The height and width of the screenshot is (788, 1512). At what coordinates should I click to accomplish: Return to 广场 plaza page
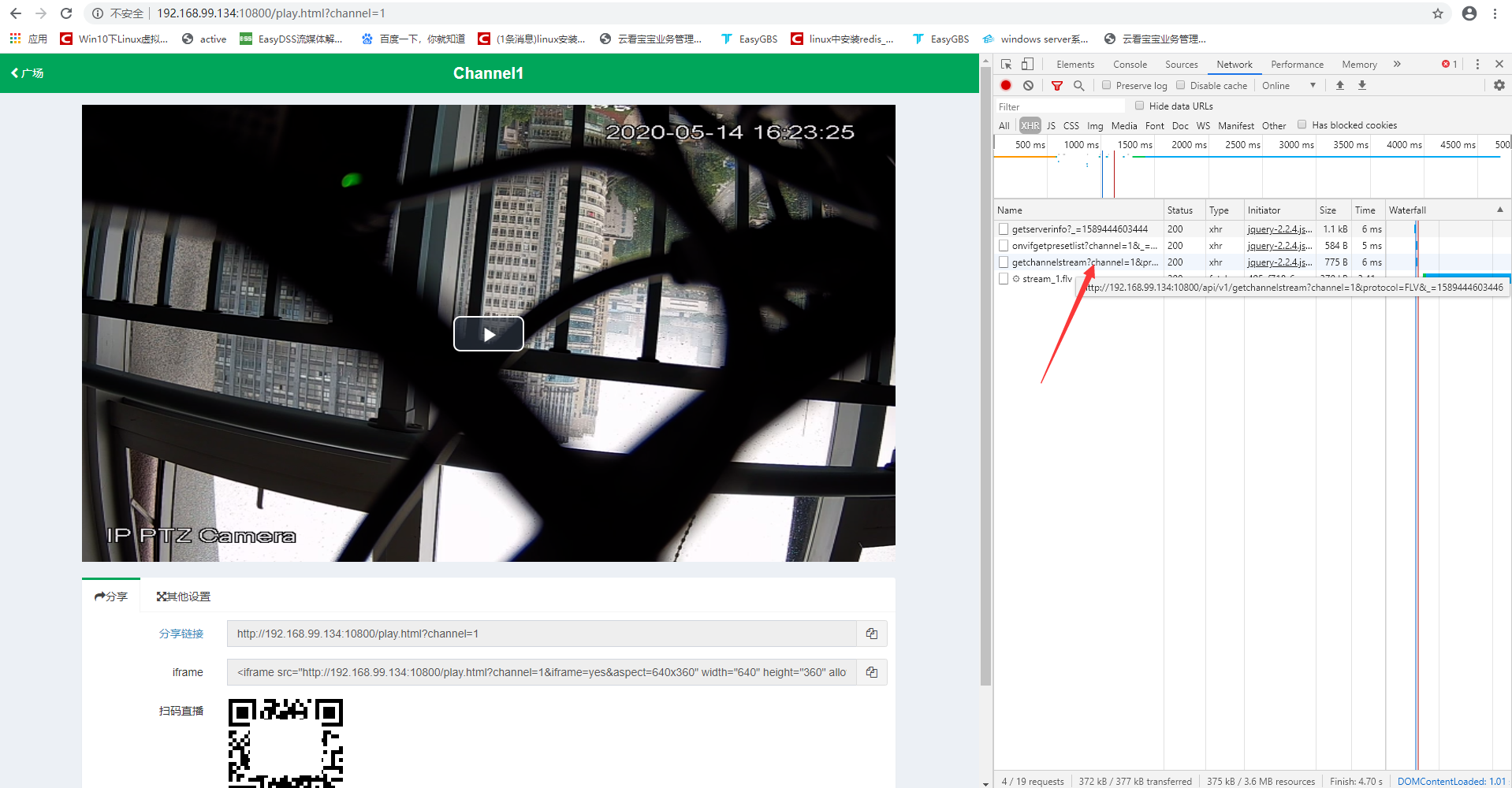coord(28,73)
